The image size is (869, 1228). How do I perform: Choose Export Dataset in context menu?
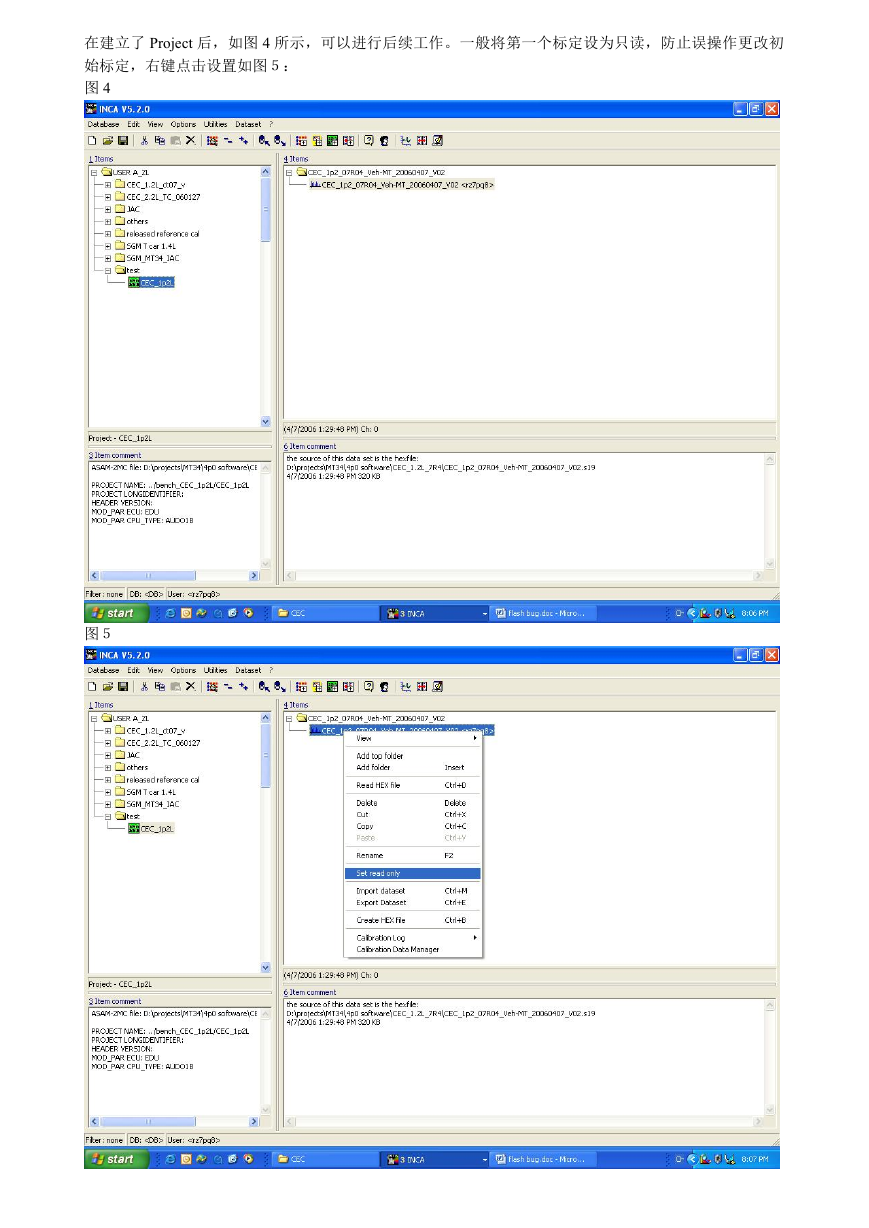[x=413, y=902]
